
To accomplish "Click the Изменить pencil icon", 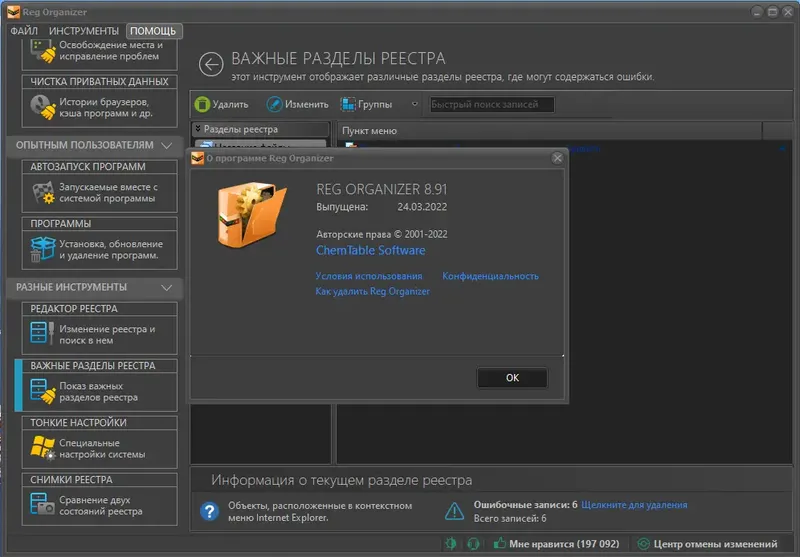I will tap(274, 104).
